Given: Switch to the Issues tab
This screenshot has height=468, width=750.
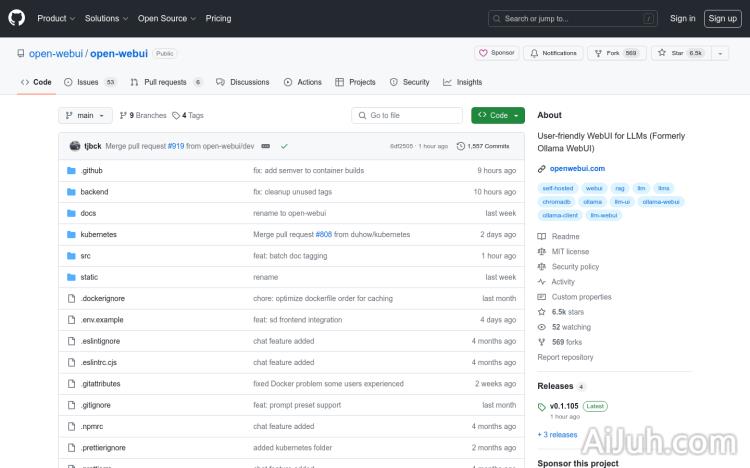Looking at the screenshot, I should [x=89, y=82].
